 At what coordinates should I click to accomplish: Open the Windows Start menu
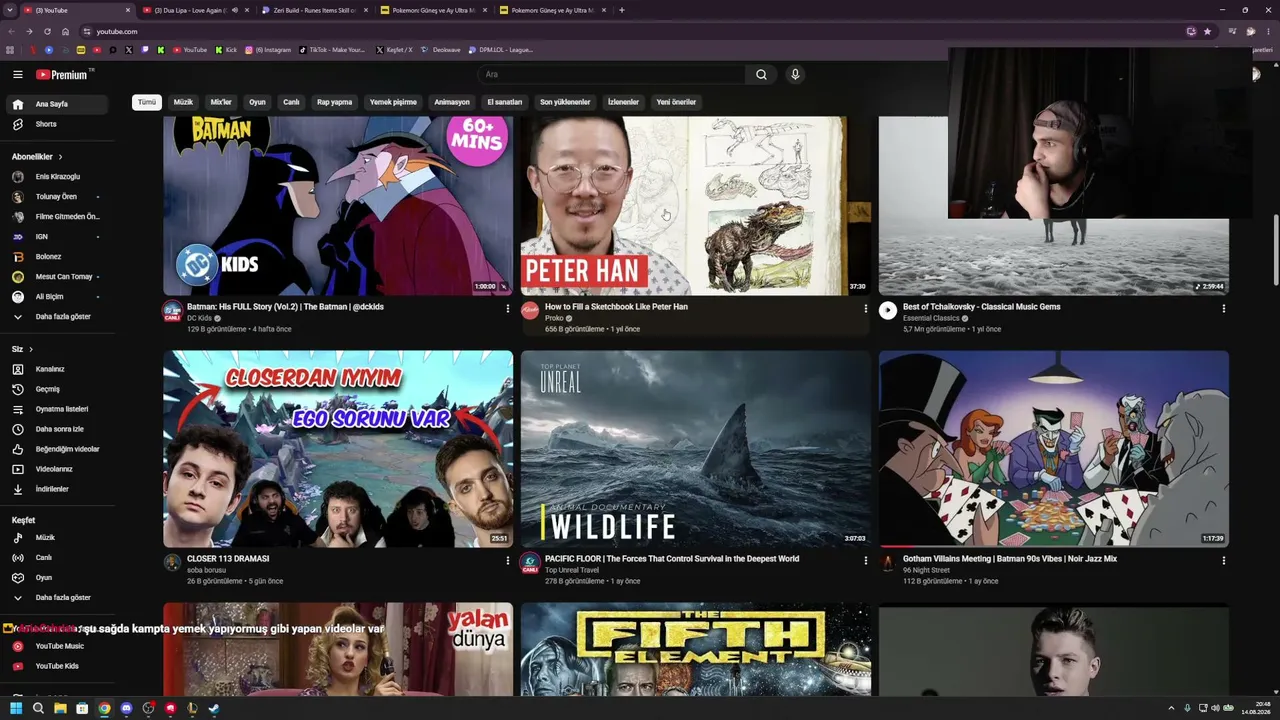click(16, 708)
